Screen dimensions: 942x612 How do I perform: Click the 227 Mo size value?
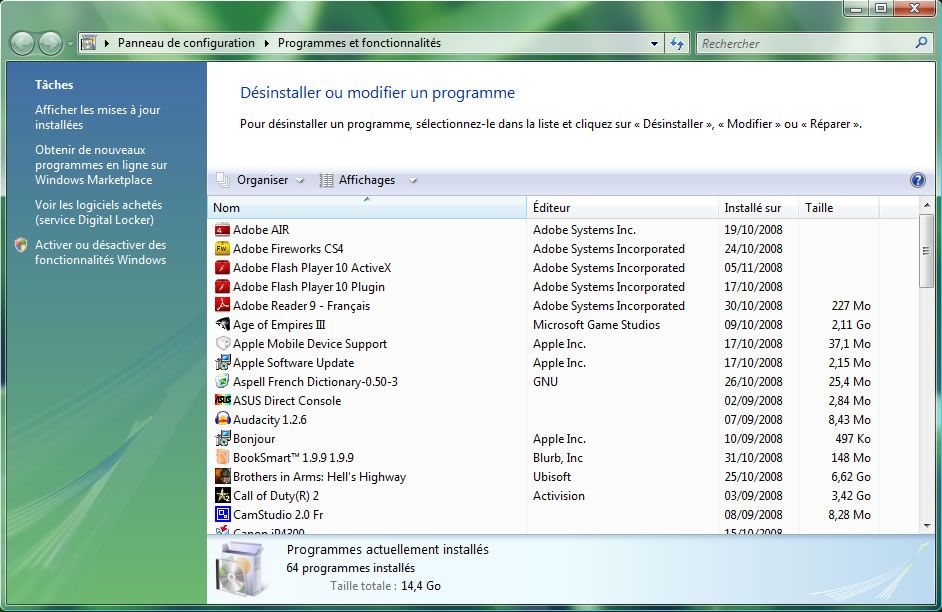(851, 306)
